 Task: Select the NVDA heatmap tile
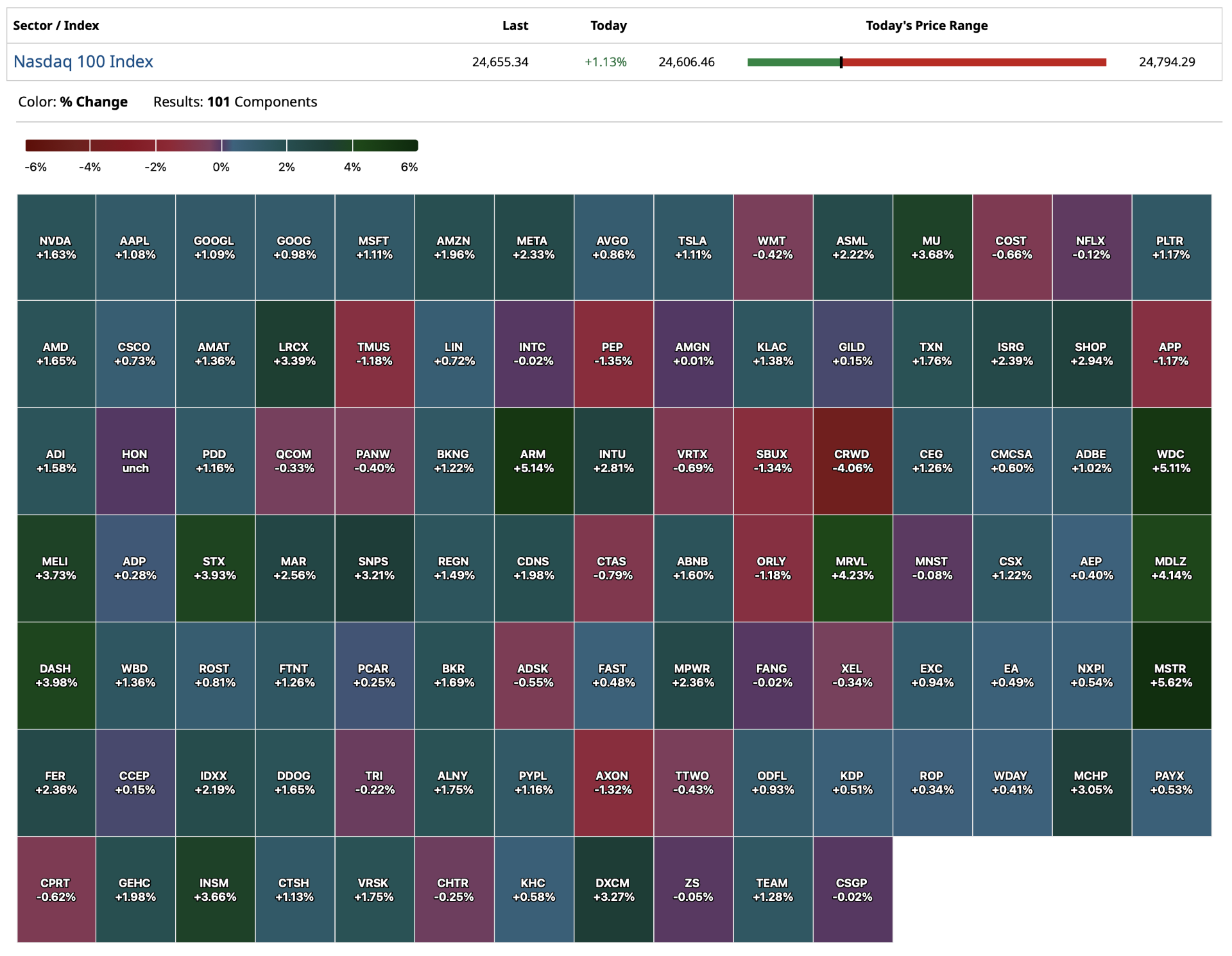pos(56,248)
